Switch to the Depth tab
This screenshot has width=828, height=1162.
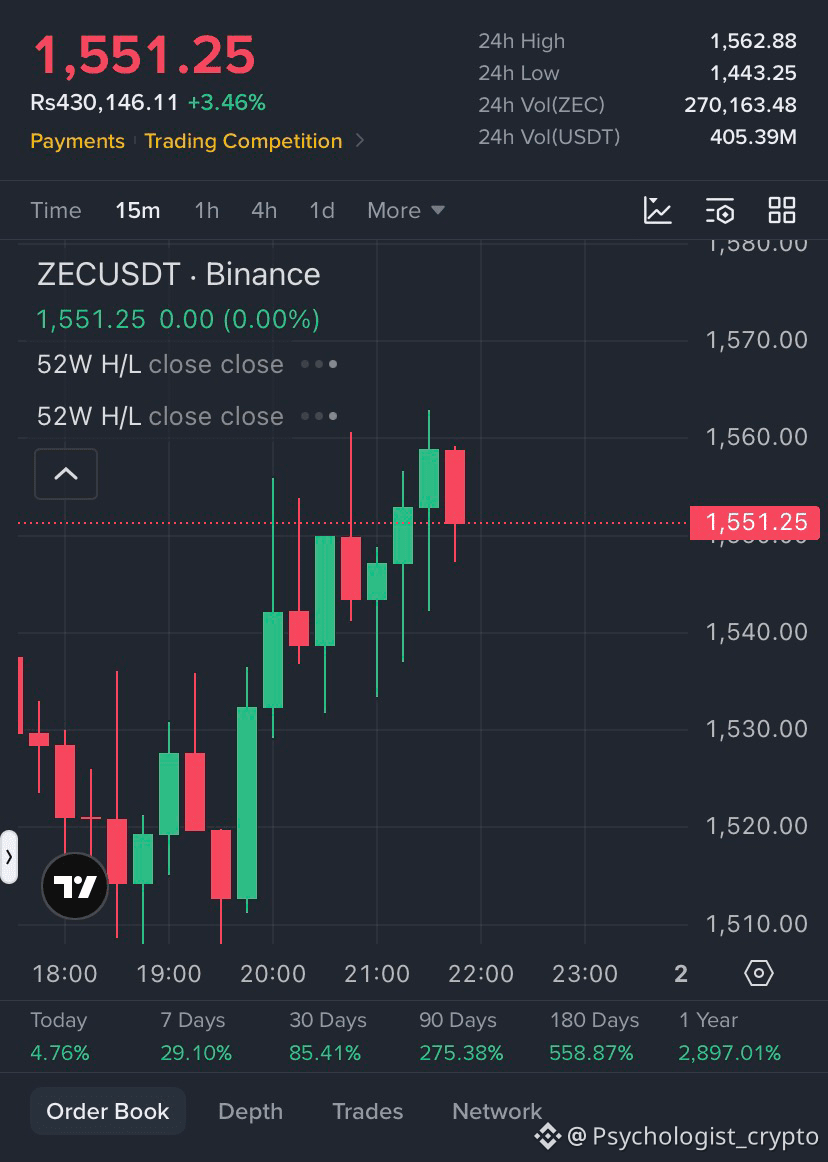click(251, 1111)
